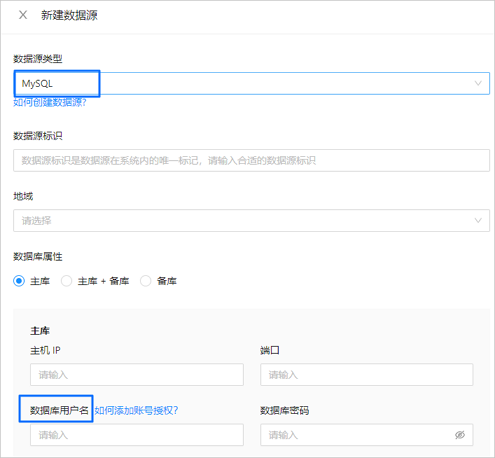Click the 地域 label

23,196
